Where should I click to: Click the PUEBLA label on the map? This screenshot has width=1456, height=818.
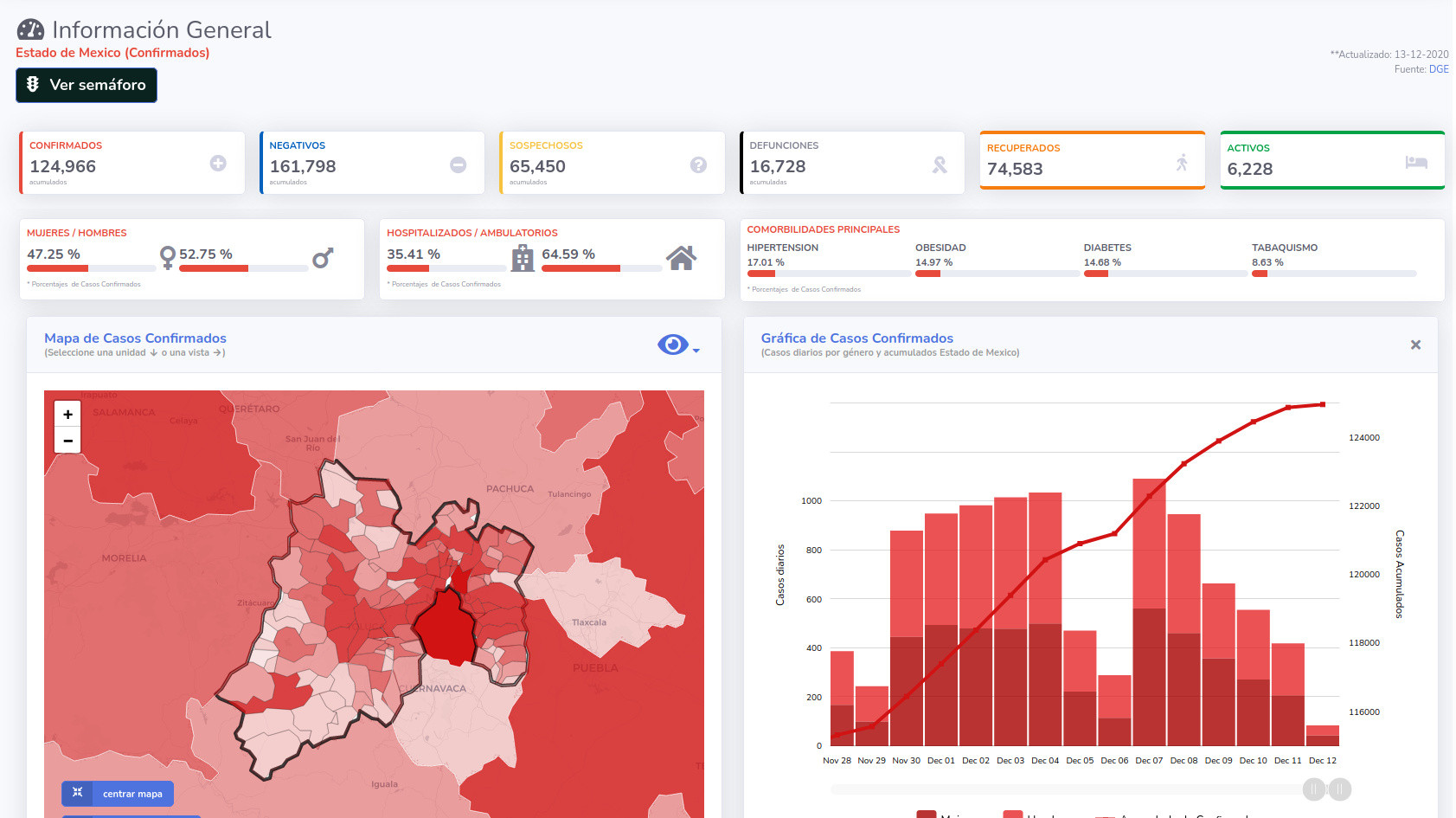(x=595, y=668)
